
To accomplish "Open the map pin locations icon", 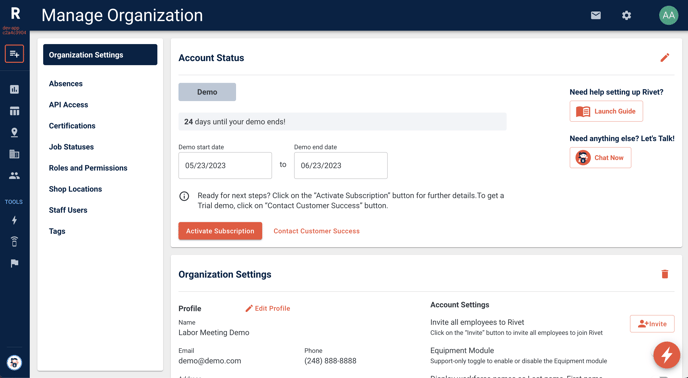I will tap(14, 133).
